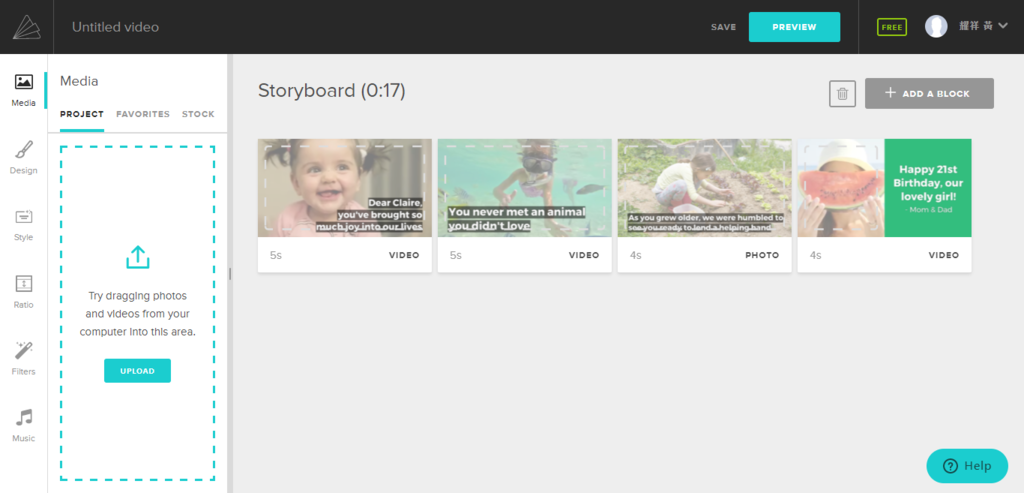Click the SAVE button

pos(724,27)
